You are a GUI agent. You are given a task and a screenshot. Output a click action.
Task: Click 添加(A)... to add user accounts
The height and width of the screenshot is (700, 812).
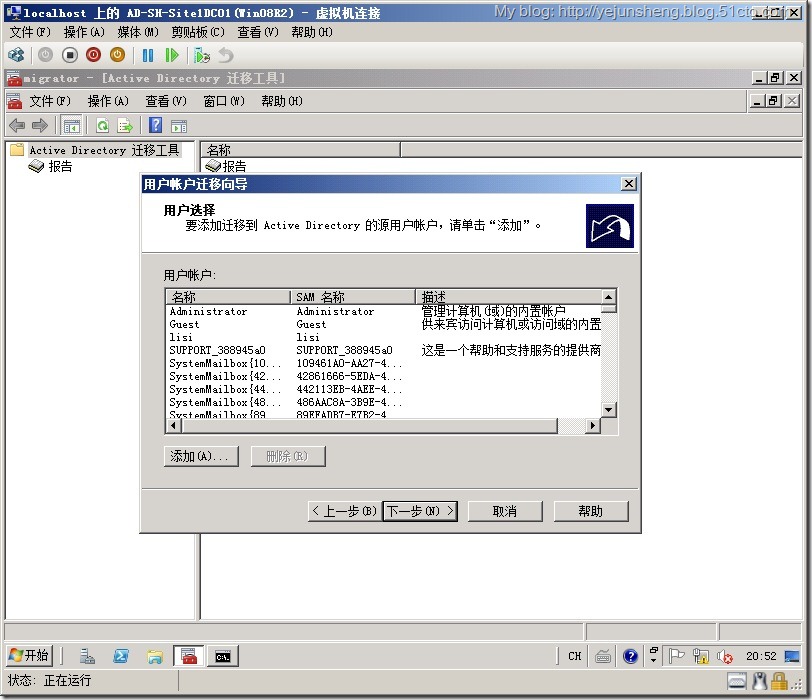(x=201, y=456)
